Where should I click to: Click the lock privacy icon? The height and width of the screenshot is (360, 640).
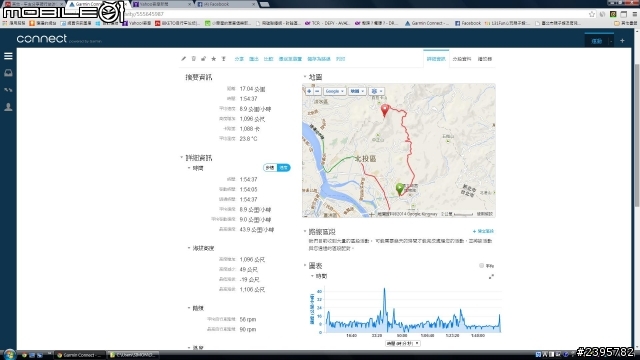coord(203,59)
